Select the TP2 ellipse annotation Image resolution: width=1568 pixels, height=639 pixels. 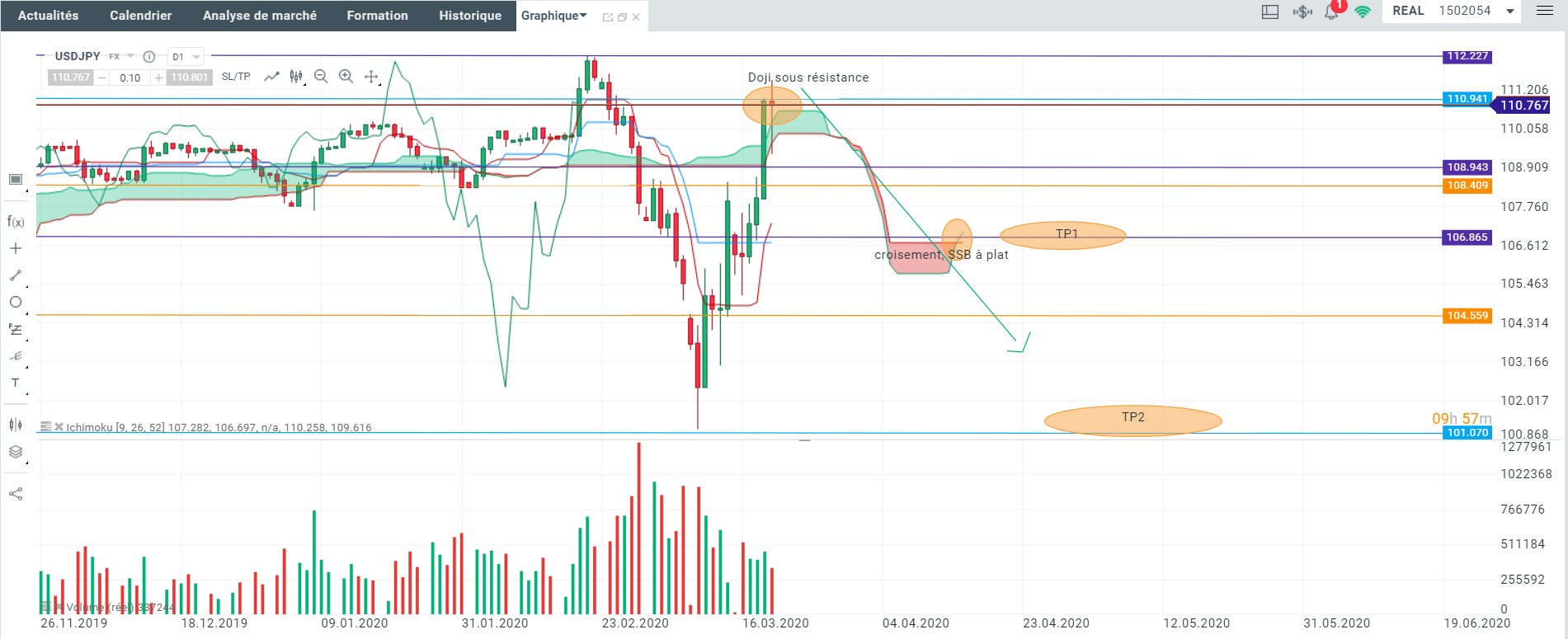pyautogui.click(x=1132, y=420)
